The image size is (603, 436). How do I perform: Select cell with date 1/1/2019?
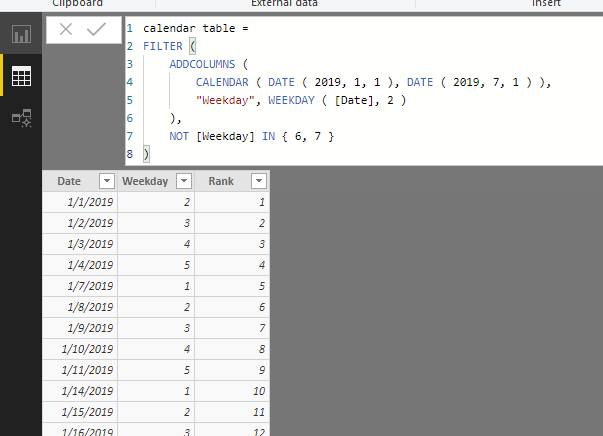80,202
